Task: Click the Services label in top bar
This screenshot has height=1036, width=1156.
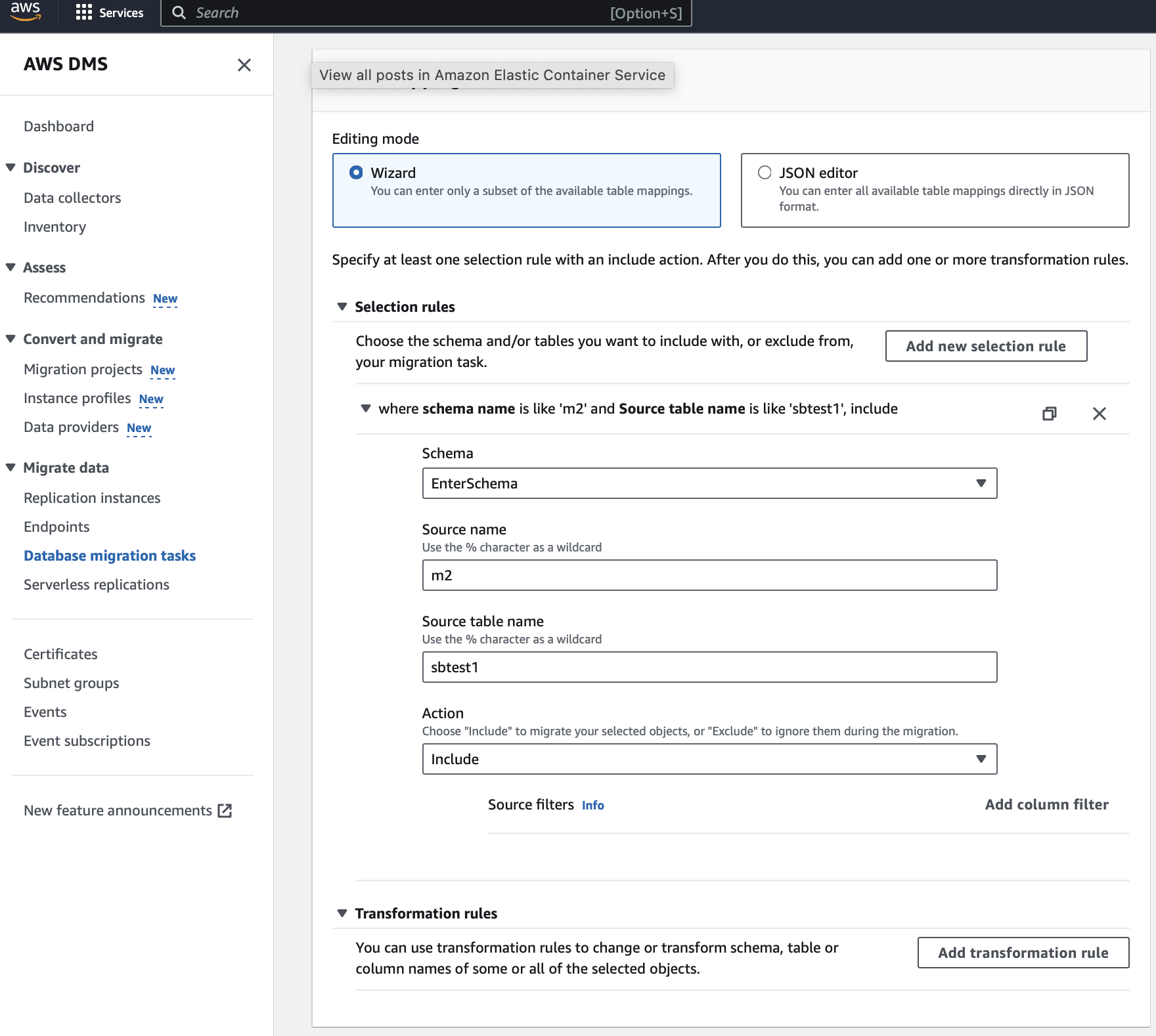Action: pyautogui.click(x=122, y=12)
